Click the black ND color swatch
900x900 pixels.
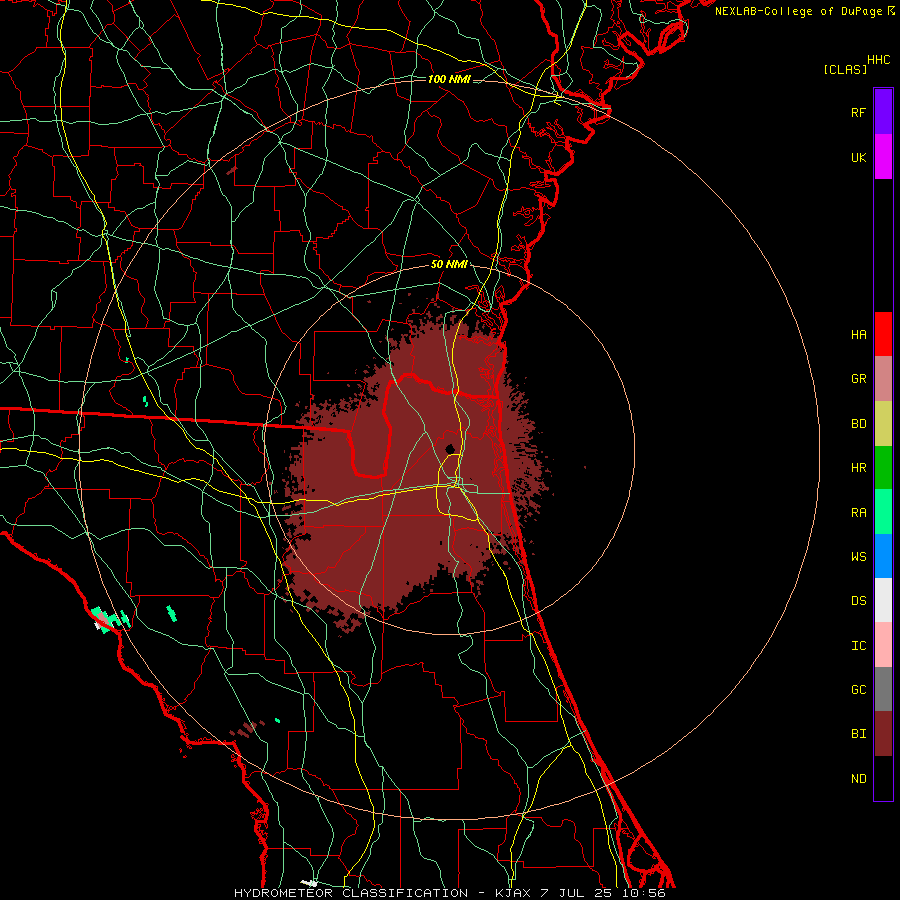883,778
